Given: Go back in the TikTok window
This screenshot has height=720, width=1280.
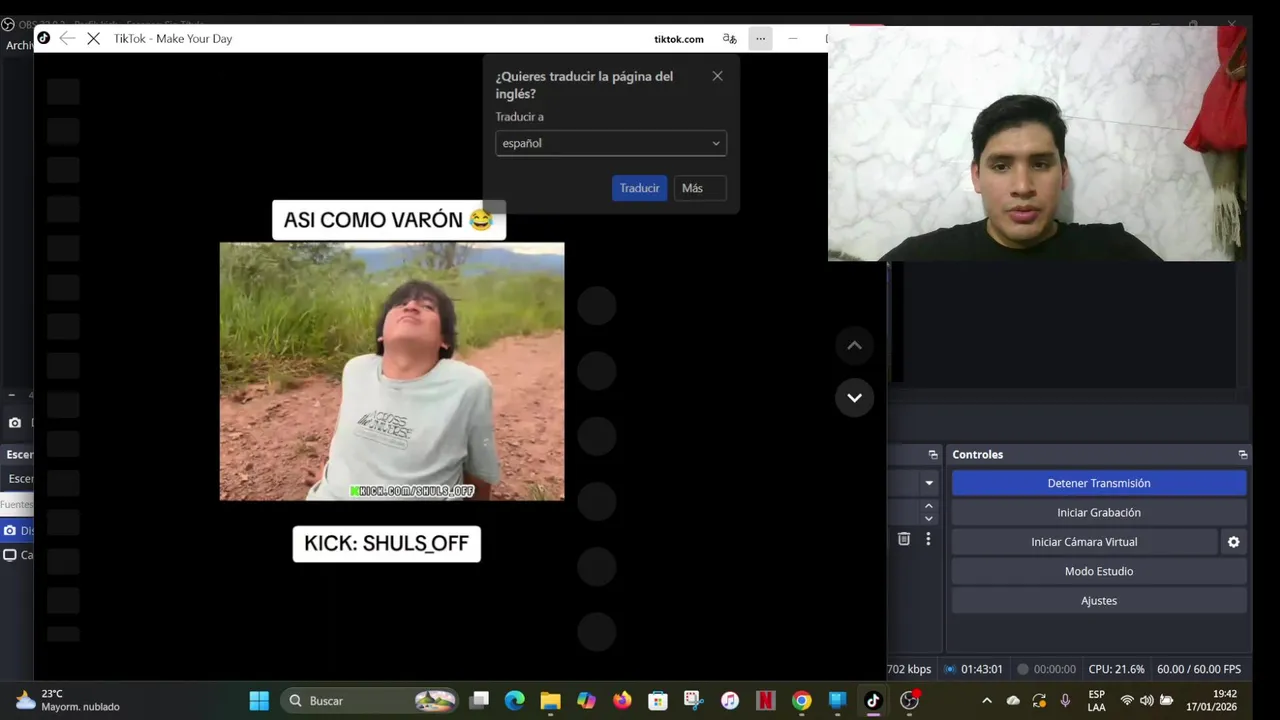Looking at the screenshot, I should tap(67, 38).
